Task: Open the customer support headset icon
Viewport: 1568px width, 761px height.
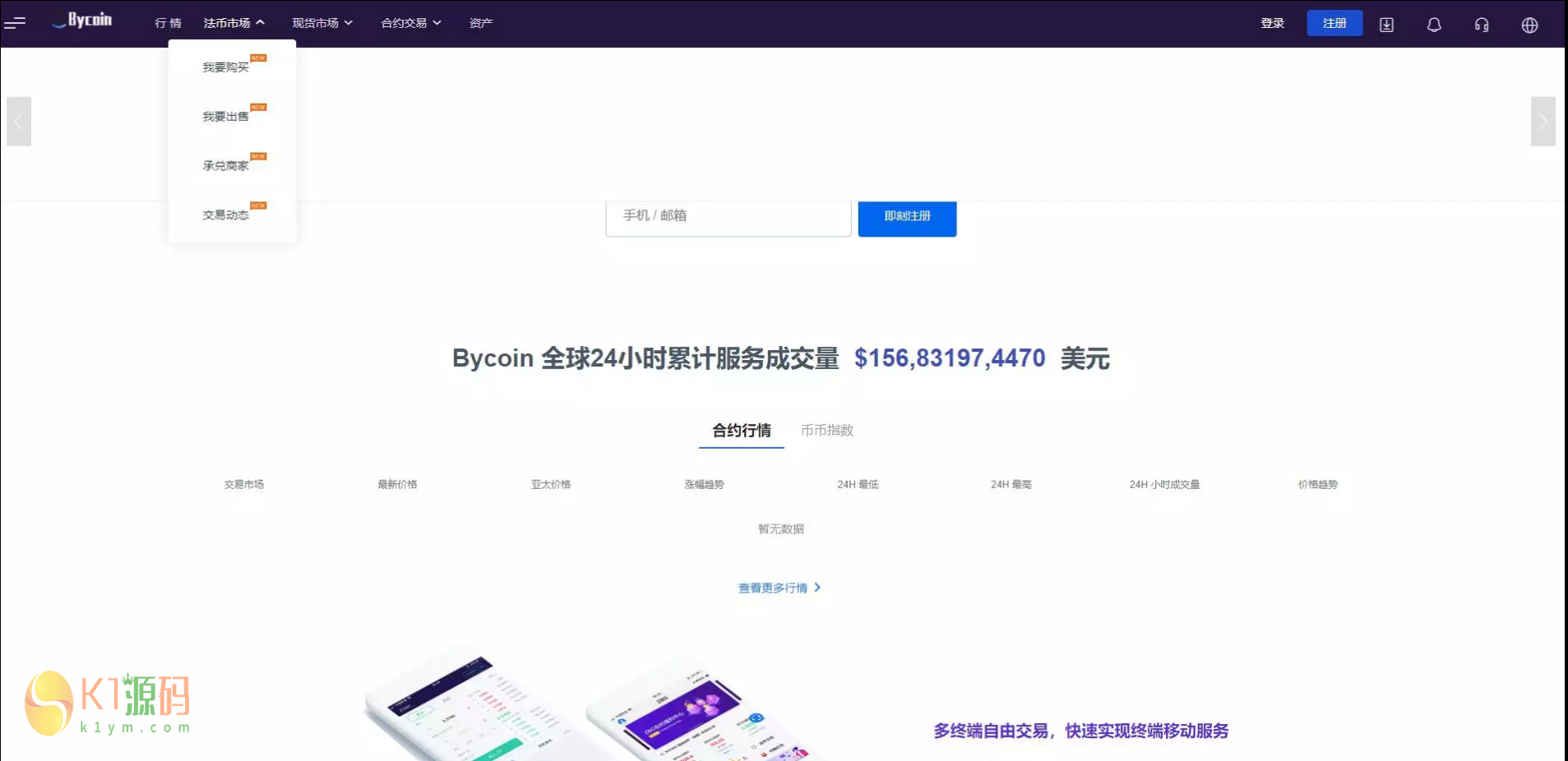Action: [x=1482, y=25]
